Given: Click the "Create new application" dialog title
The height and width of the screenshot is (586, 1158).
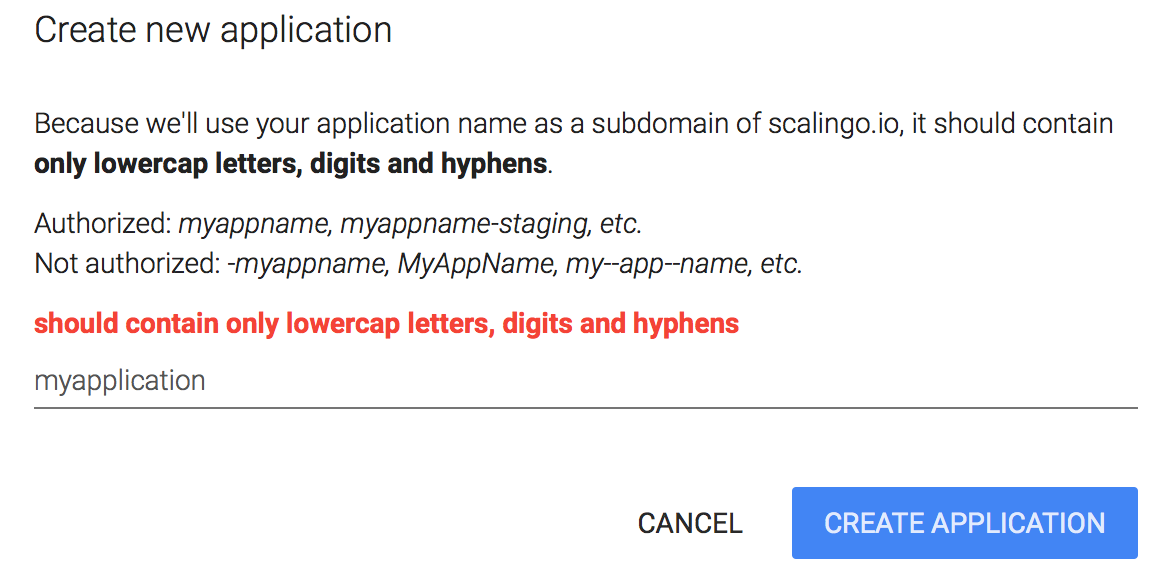Looking at the screenshot, I should [x=213, y=30].
